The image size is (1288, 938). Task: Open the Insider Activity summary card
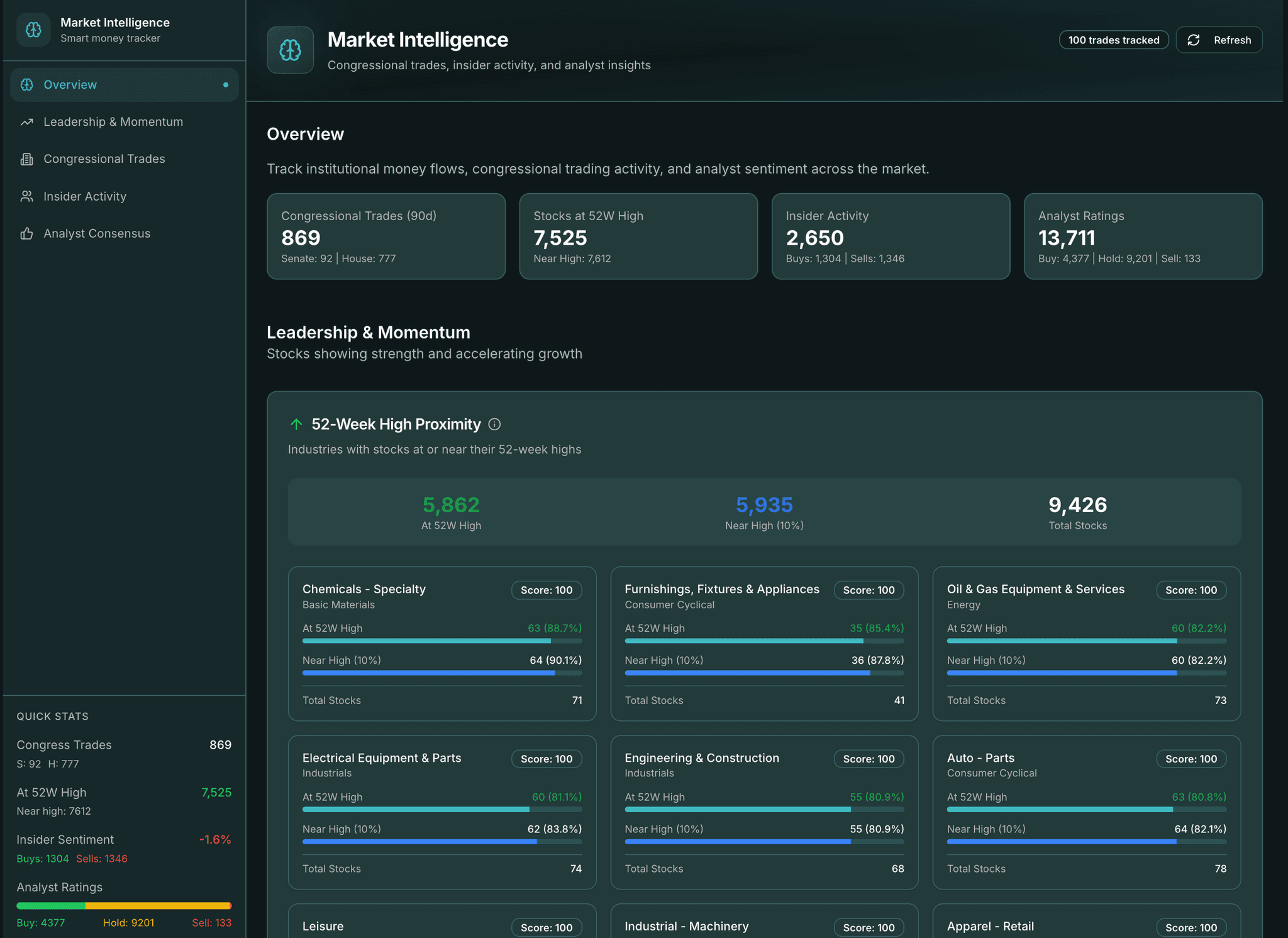891,237
